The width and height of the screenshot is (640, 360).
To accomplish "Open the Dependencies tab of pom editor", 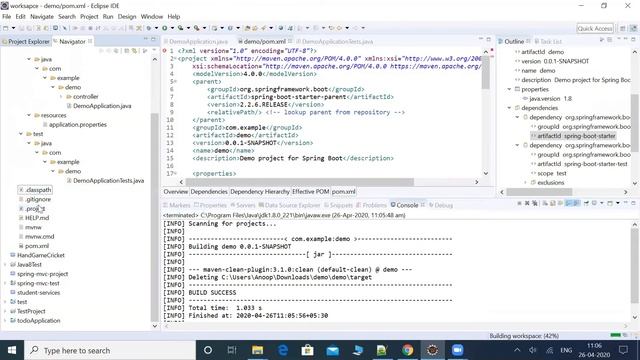I will [209, 191].
